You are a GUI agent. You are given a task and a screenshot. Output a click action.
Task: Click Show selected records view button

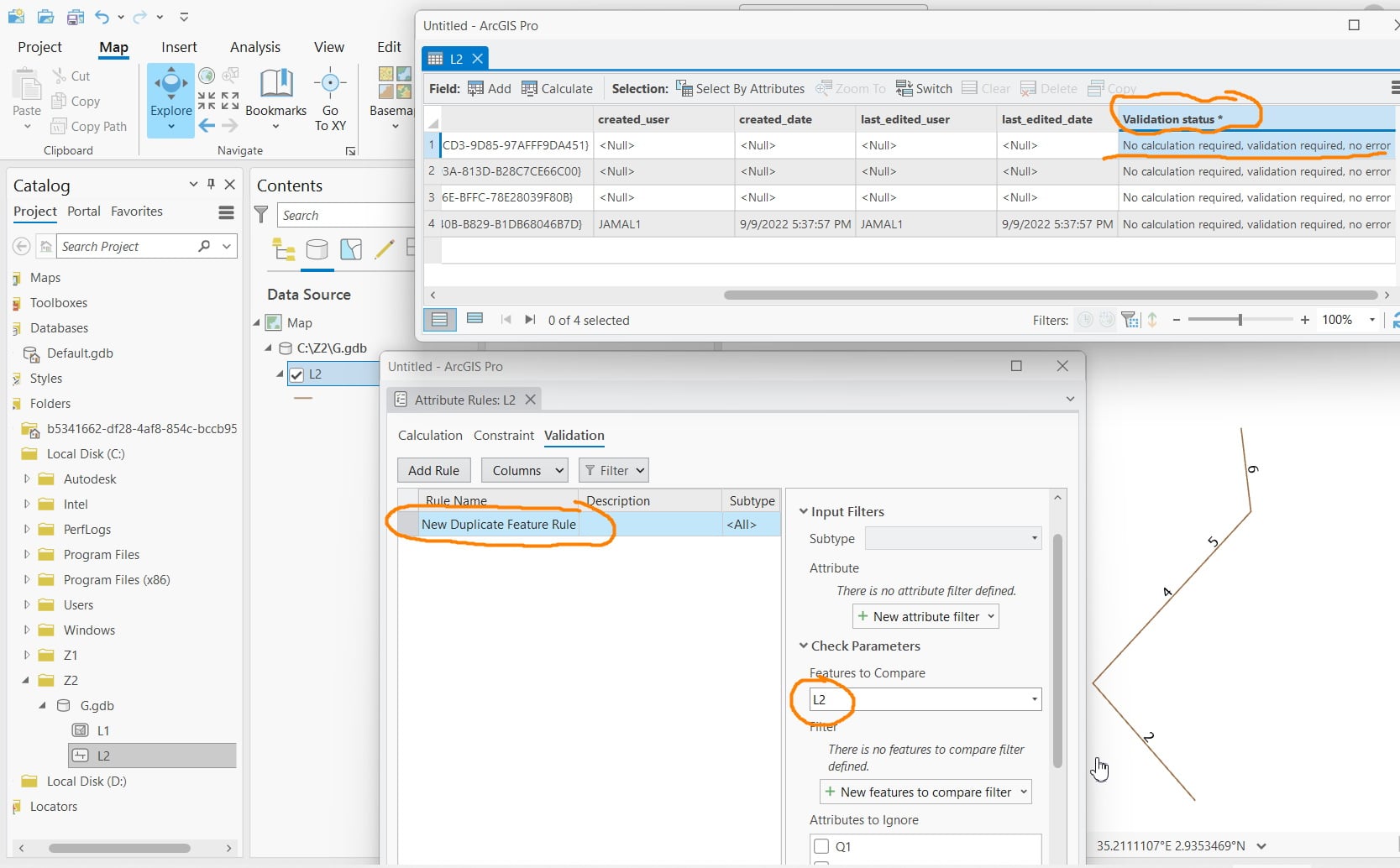tap(475, 319)
